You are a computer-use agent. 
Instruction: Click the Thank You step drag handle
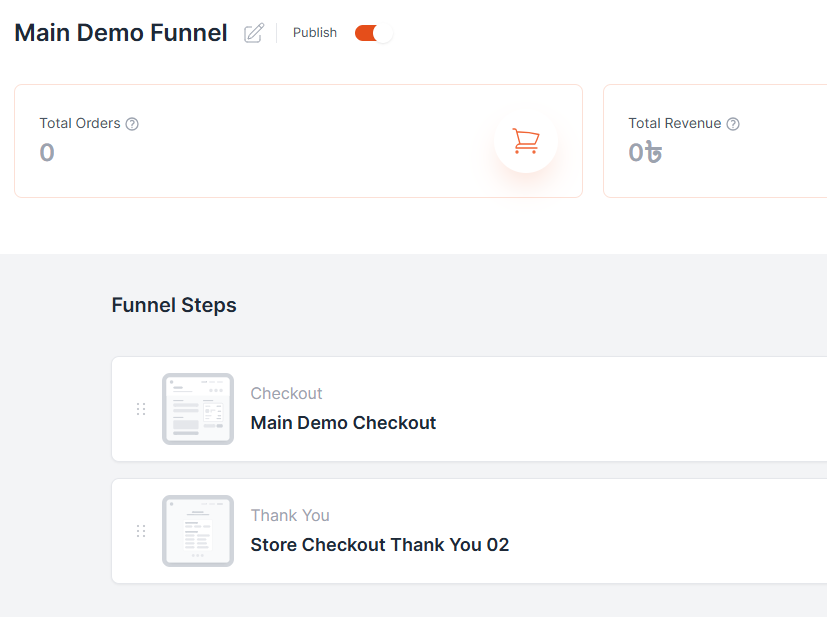tap(141, 531)
